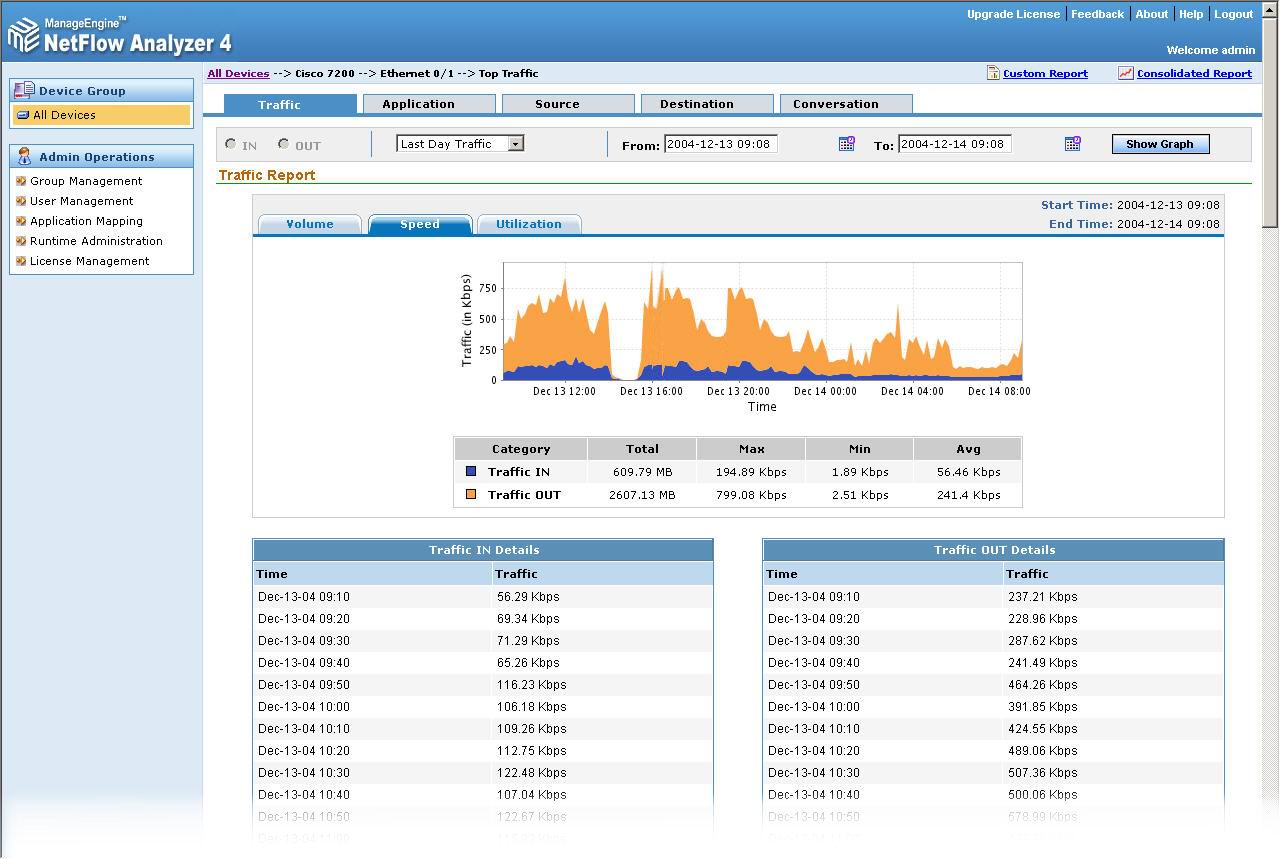
Task: Click the Traffic Report heading
Action: tap(267, 175)
